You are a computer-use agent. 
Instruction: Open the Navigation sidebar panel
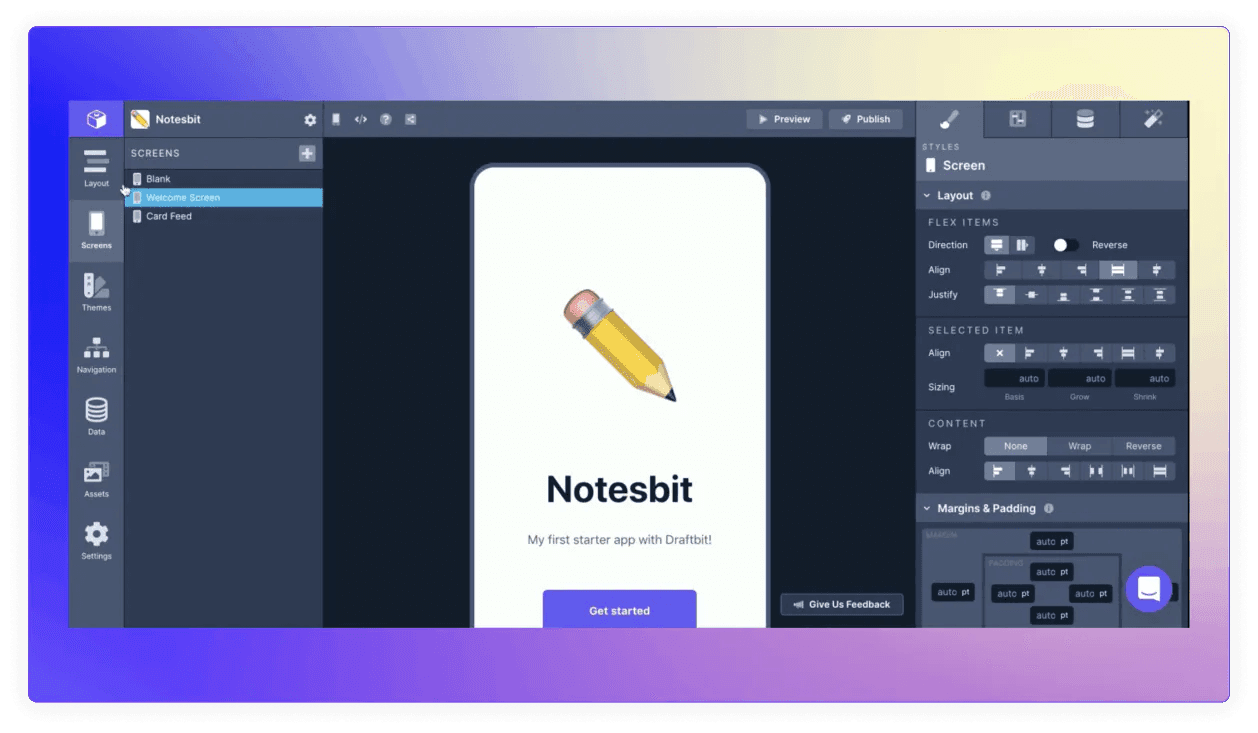[96, 355]
